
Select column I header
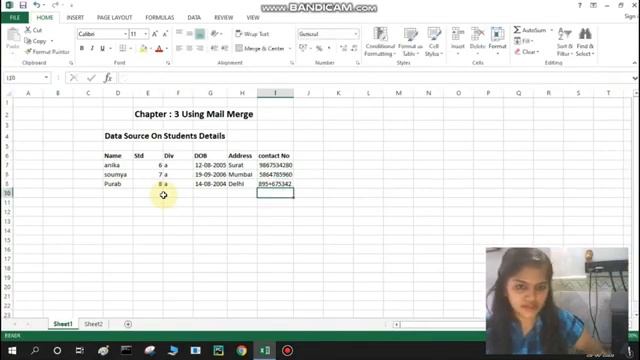click(x=275, y=93)
